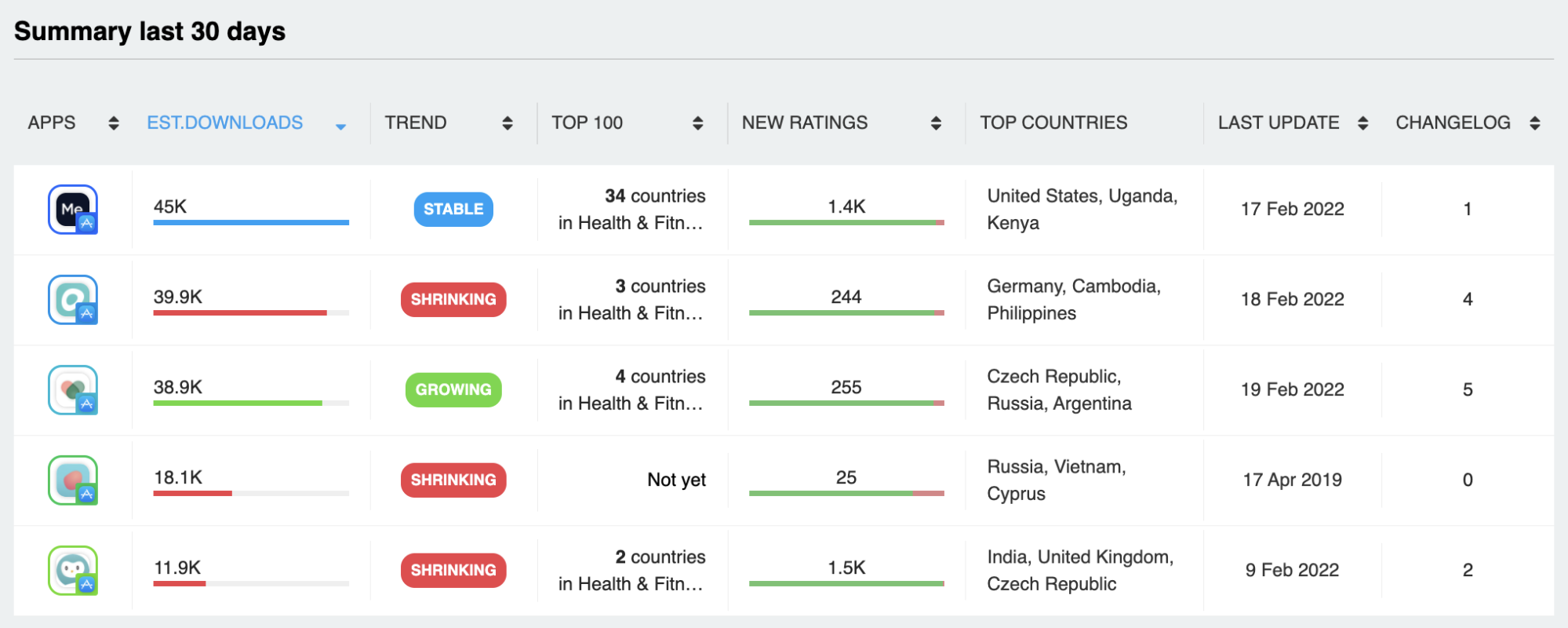Open the '34 countries in Health & Fitn…' link
This screenshot has width=1568, height=628.
tap(631, 210)
